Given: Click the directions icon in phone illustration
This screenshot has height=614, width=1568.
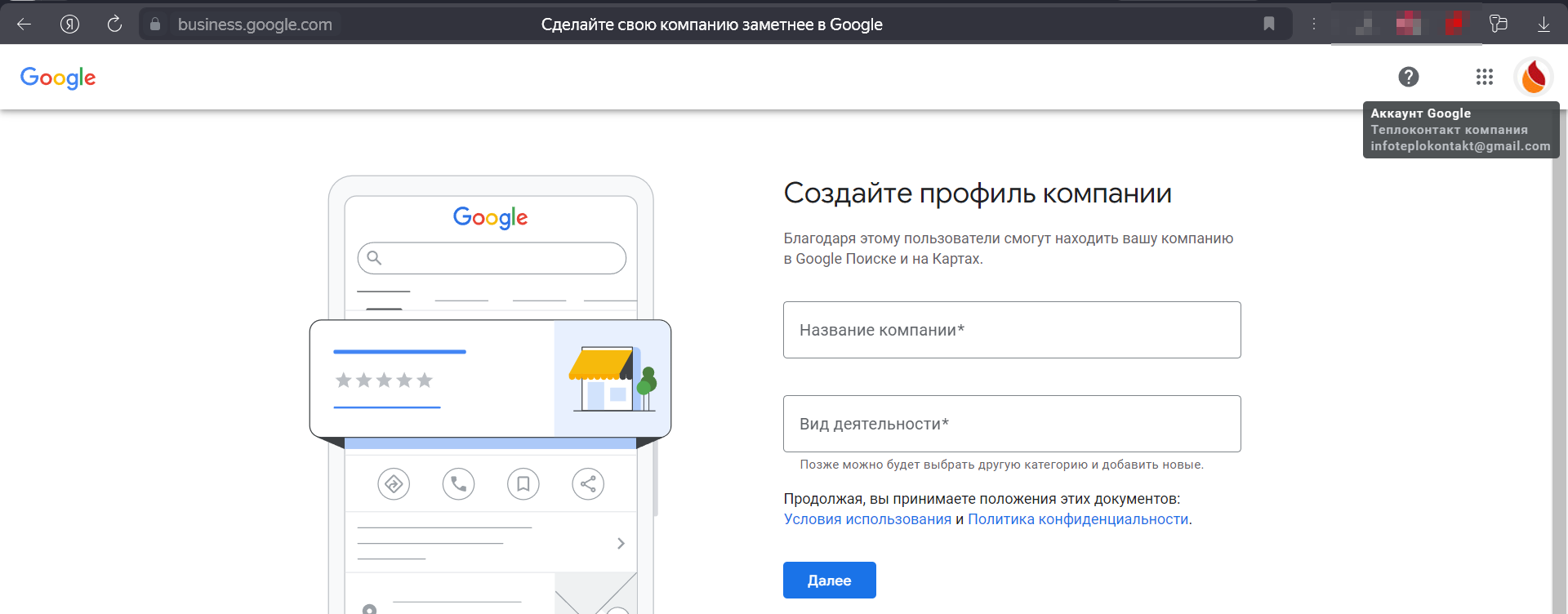Looking at the screenshot, I should [x=394, y=484].
